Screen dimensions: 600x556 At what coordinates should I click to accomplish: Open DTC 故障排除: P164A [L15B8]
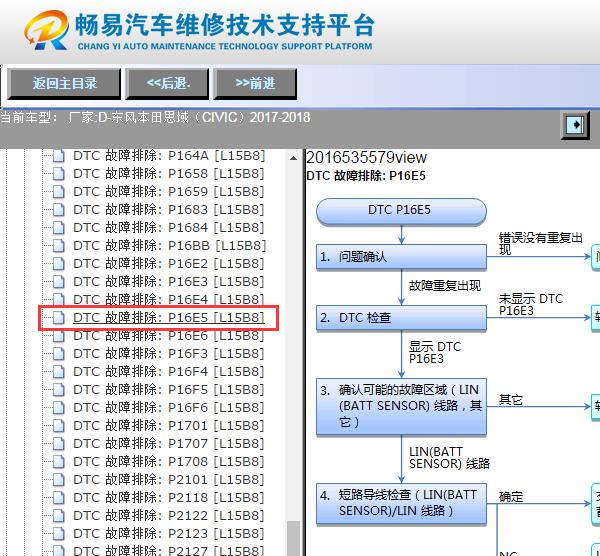(169, 156)
